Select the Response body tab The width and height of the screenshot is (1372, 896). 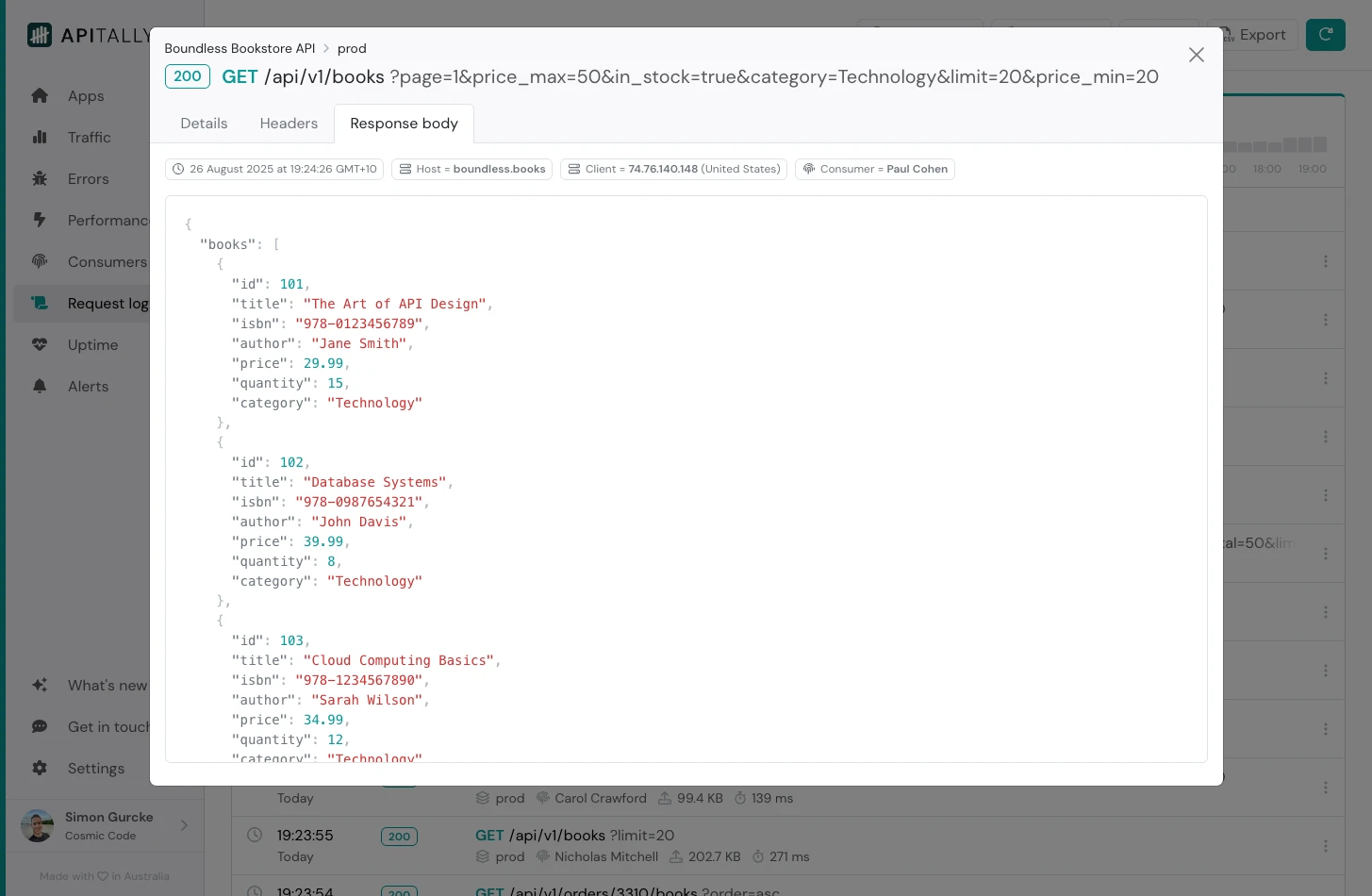coord(404,124)
